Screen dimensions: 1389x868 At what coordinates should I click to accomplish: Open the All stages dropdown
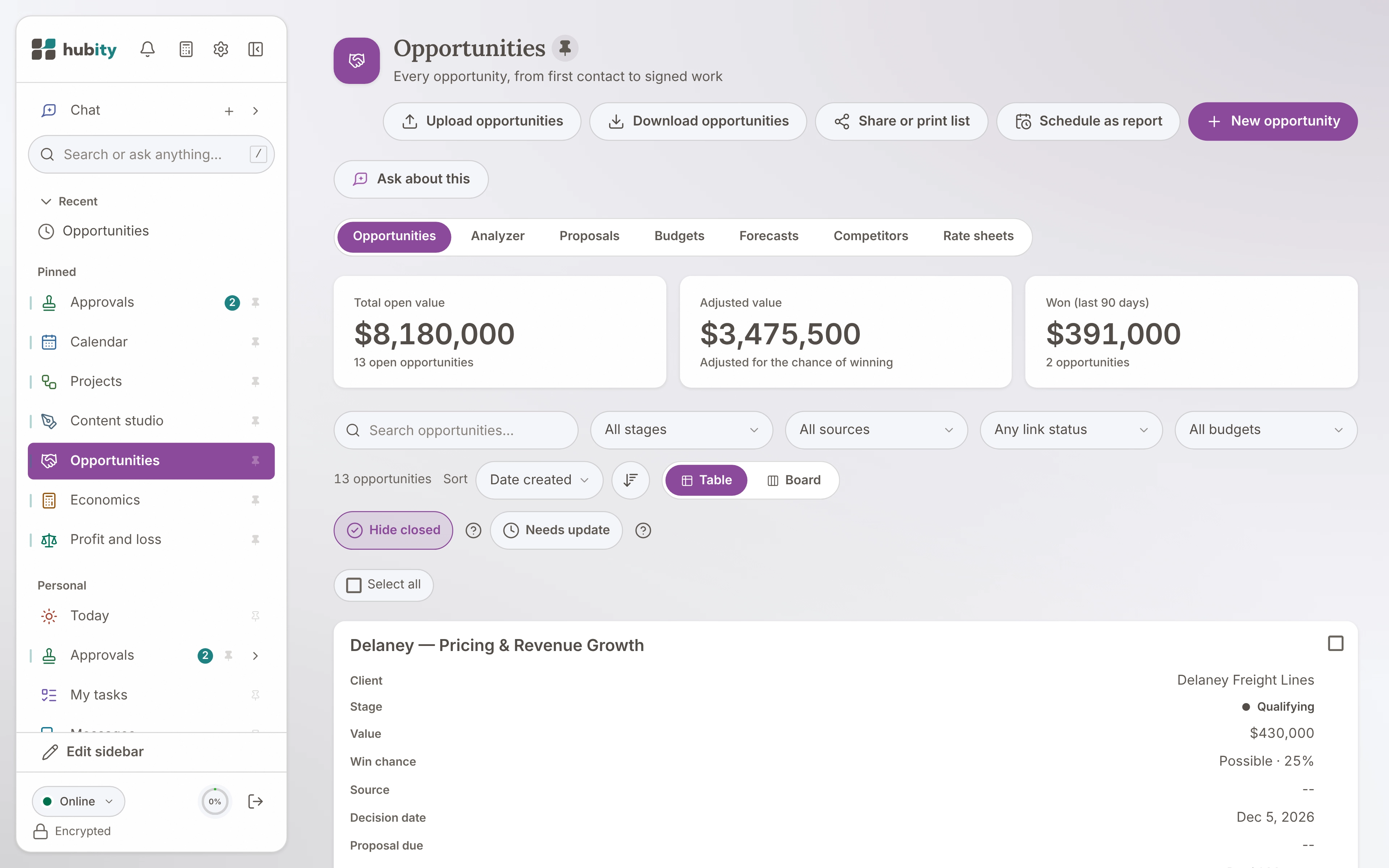pos(681,430)
